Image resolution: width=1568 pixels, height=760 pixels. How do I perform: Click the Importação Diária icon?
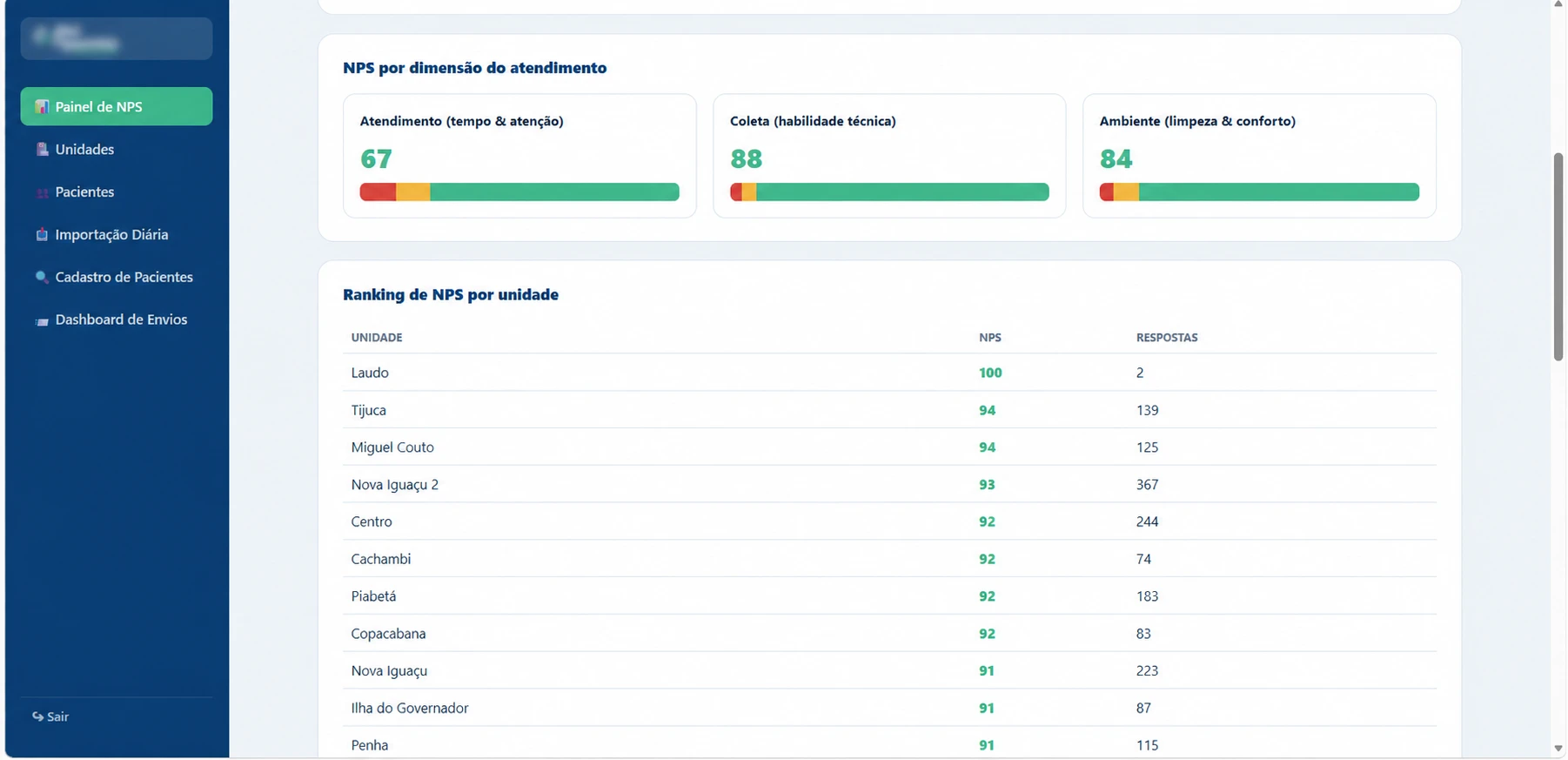41,235
